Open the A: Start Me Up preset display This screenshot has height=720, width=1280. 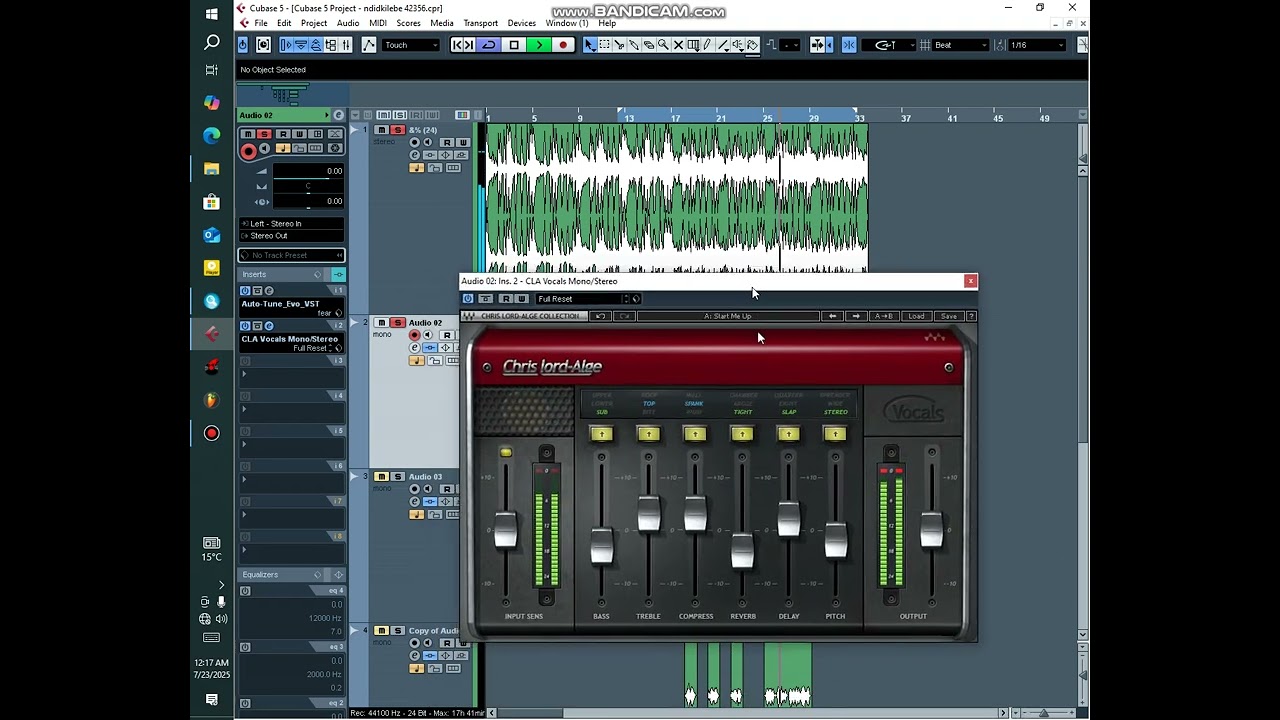pyautogui.click(x=728, y=316)
